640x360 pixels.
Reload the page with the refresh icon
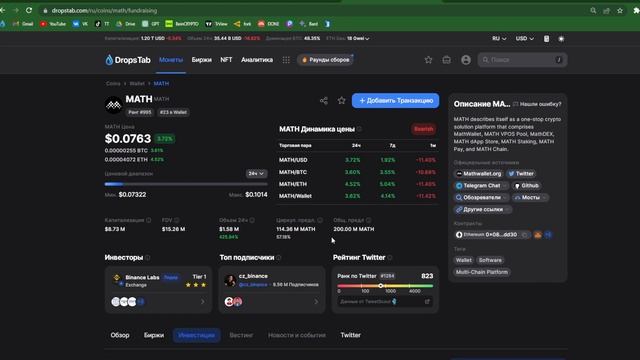point(29,10)
